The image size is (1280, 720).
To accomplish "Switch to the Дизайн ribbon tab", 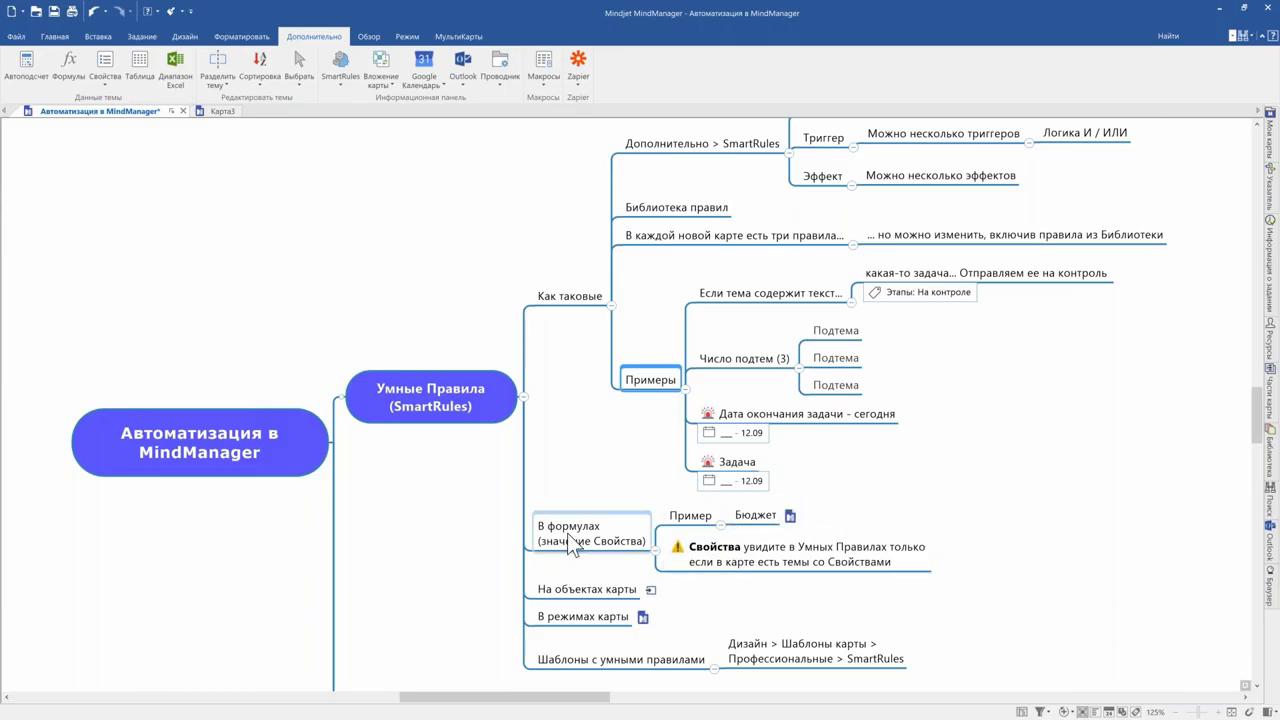I will pyautogui.click(x=185, y=36).
